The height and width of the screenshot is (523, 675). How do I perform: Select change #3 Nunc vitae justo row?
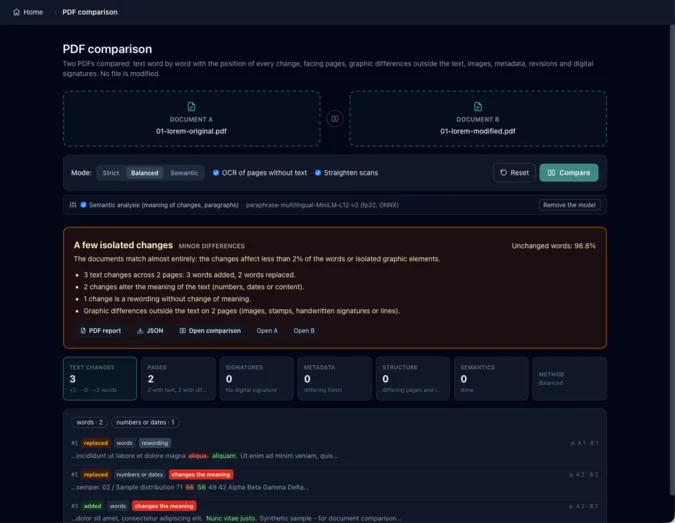pos(335,512)
